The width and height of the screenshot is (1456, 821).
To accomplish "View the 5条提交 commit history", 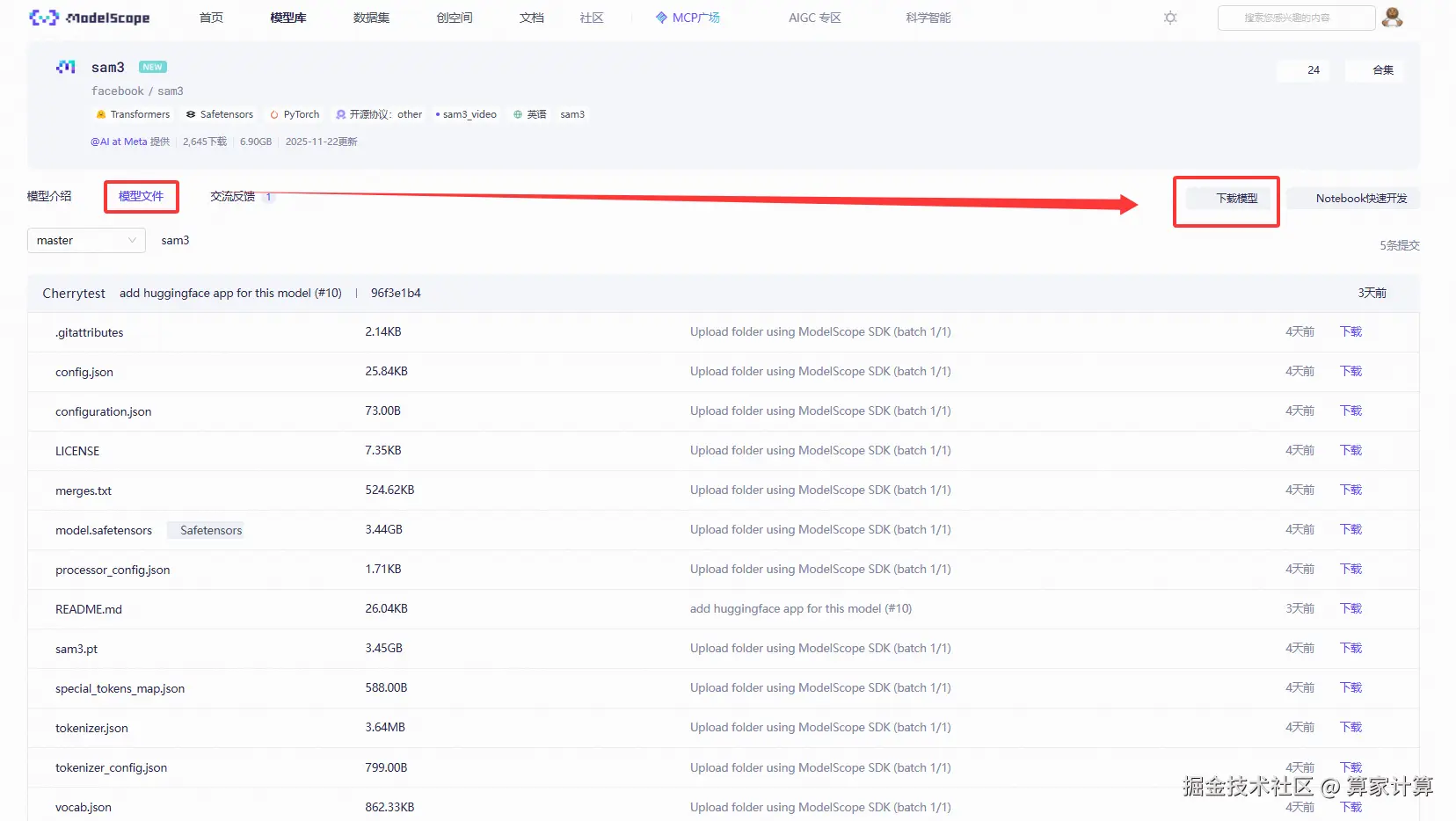I will click(1400, 245).
